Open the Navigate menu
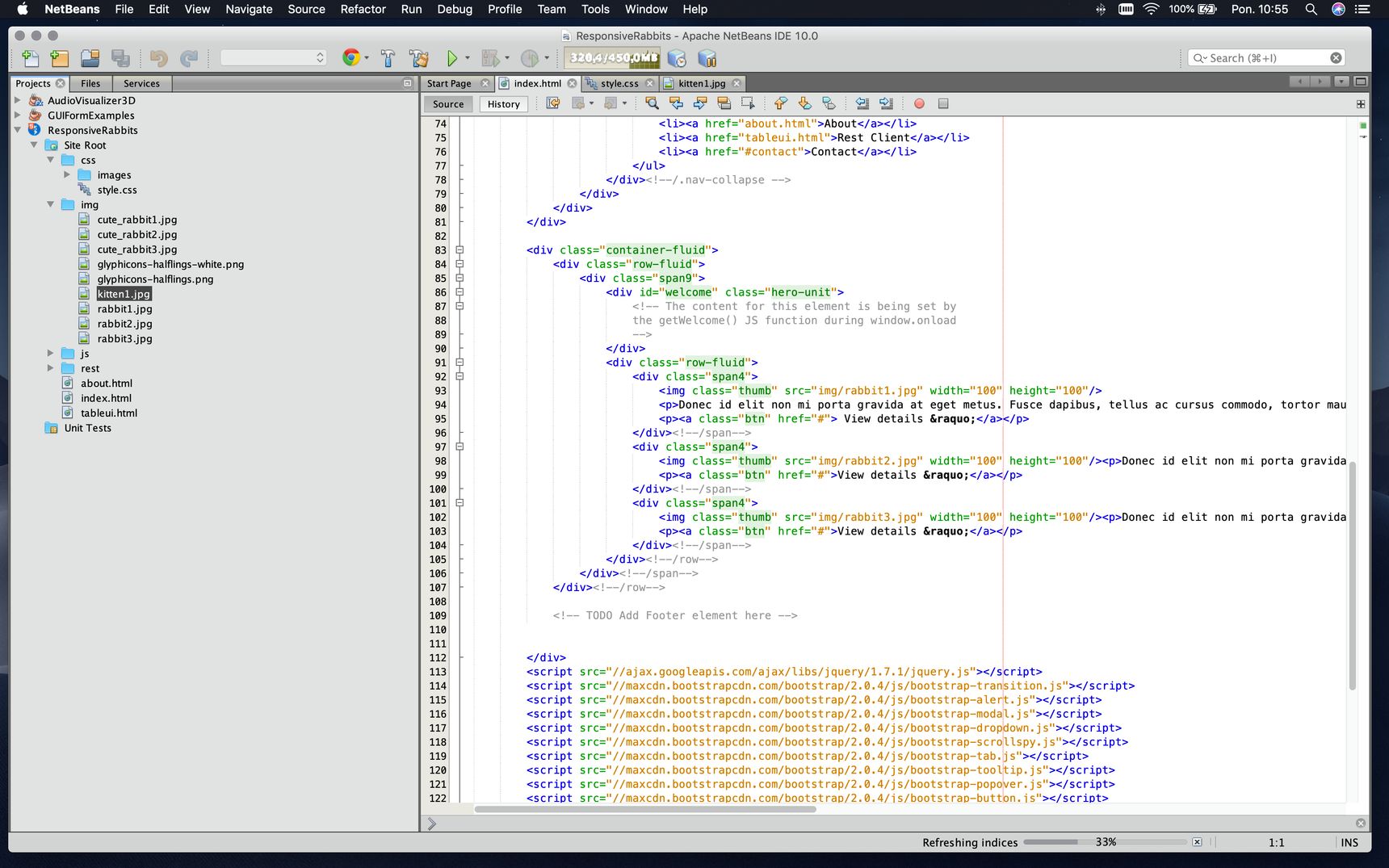 coord(249,10)
